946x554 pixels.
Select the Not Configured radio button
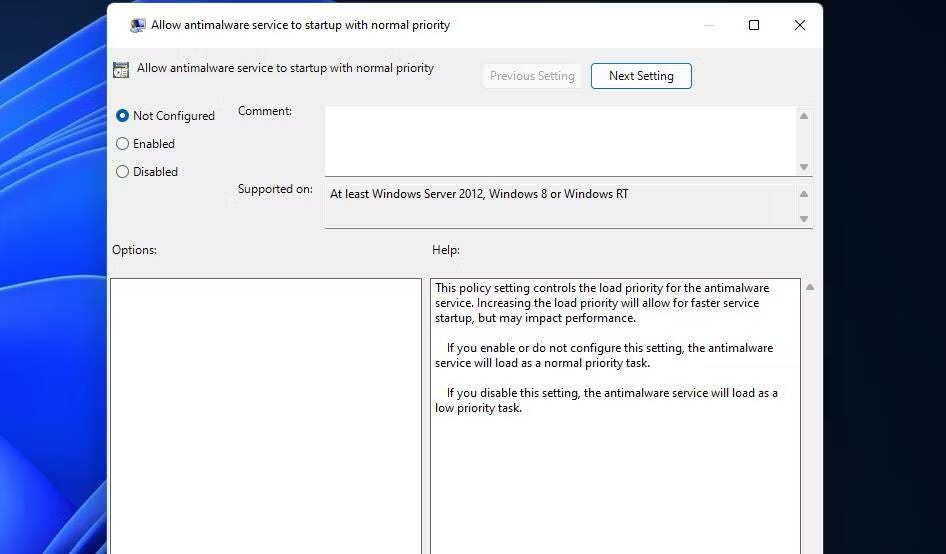(x=122, y=115)
